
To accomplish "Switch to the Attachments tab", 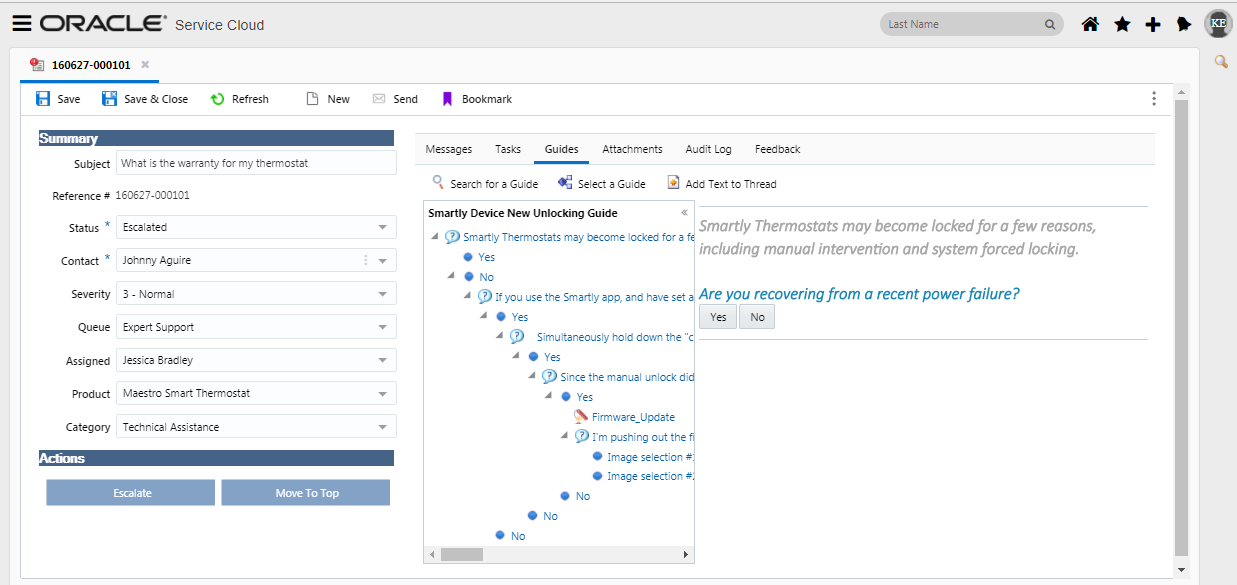I will (x=632, y=148).
